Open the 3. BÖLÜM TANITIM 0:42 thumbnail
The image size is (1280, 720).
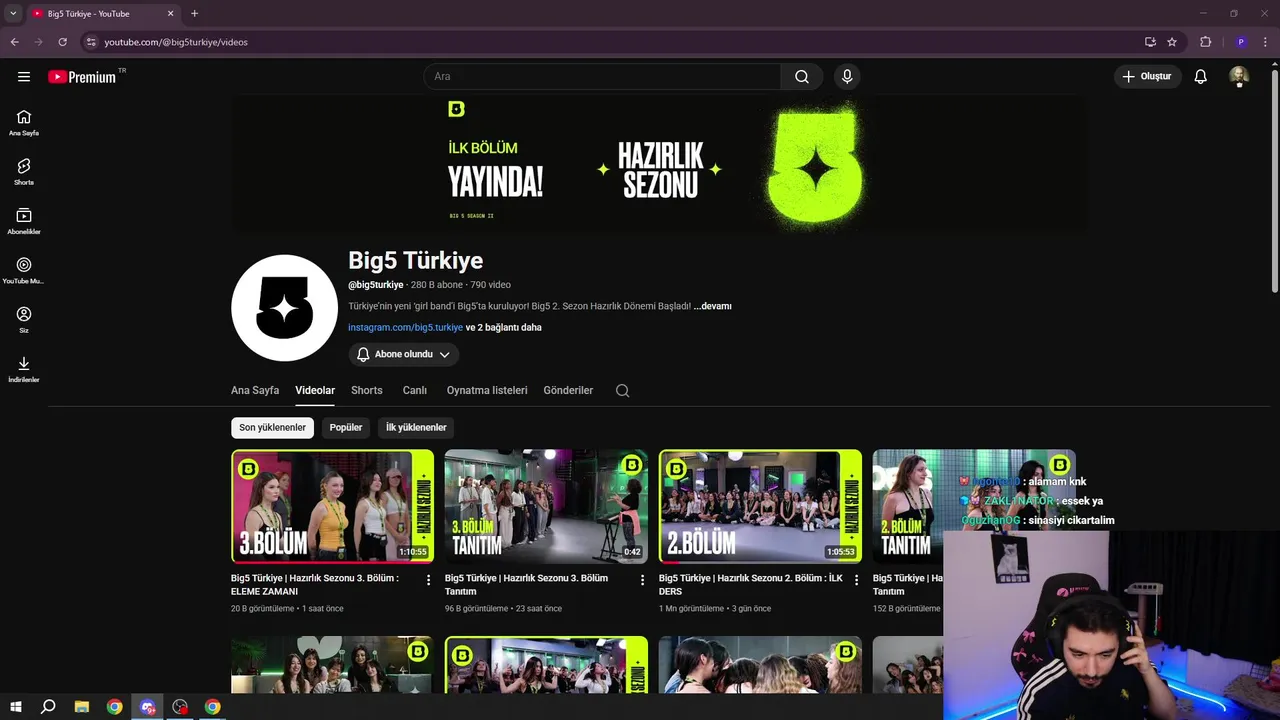point(546,506)
